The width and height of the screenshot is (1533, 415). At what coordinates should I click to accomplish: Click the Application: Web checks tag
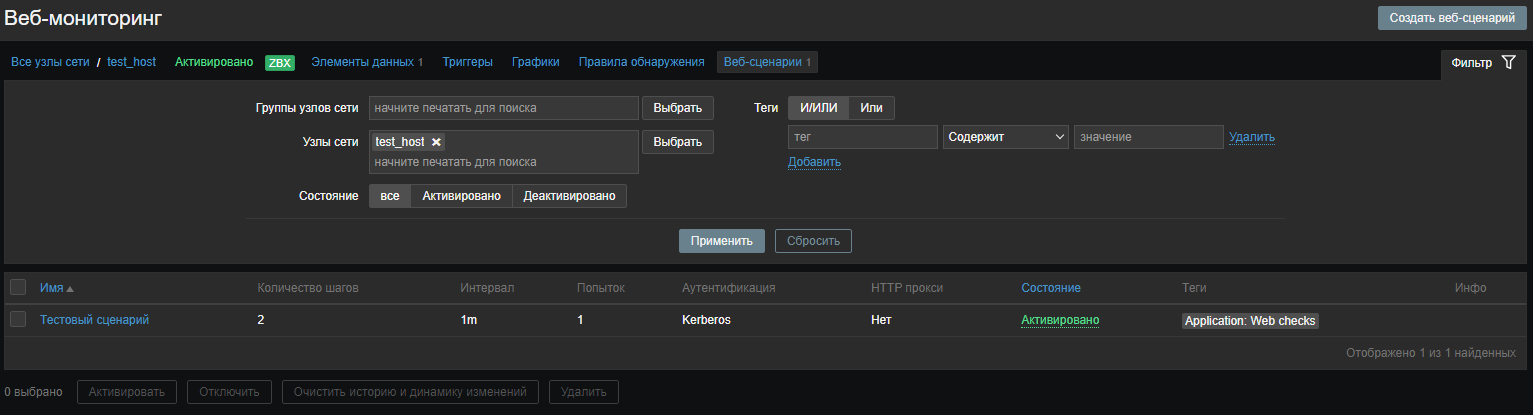point(1250,321)
